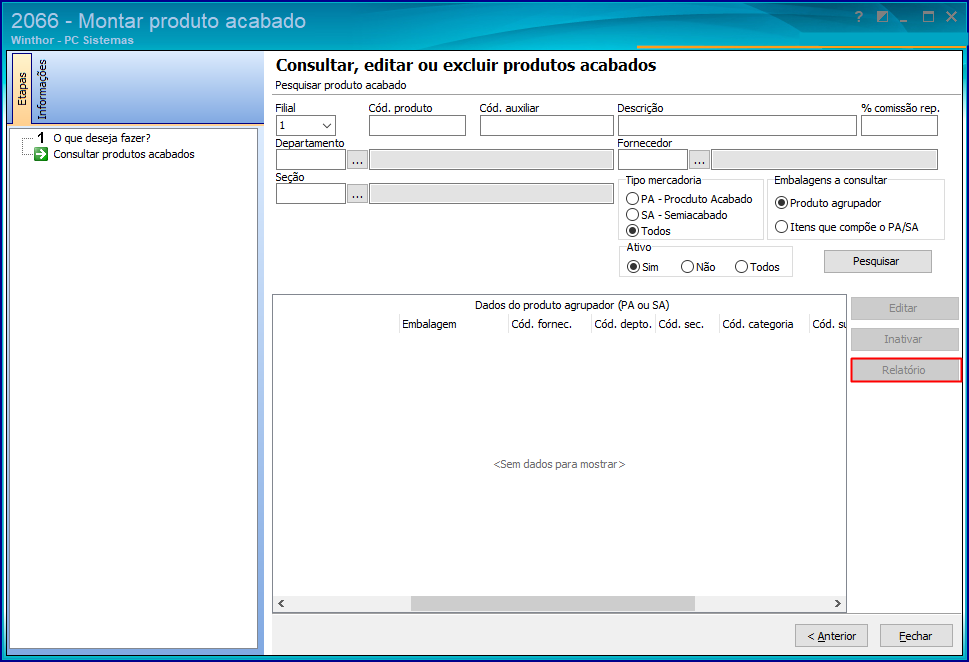Click the Cód. sec. column header
This screenshot has width=969, height=662.
pos(687,325)
